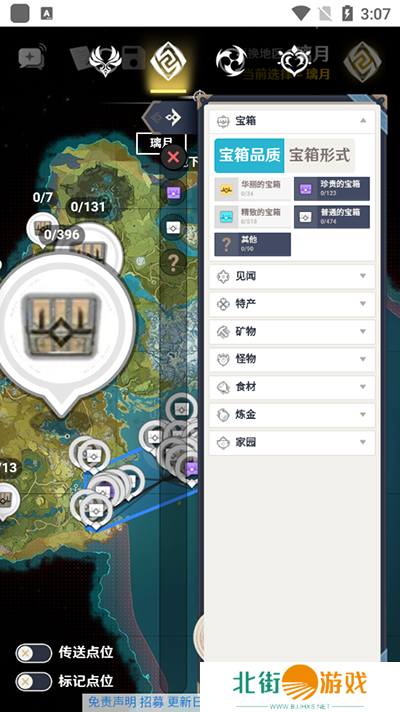Click the large treasure chest map marker
The image size is (400, 712).
pyautogui.click(x=61, y=324)
